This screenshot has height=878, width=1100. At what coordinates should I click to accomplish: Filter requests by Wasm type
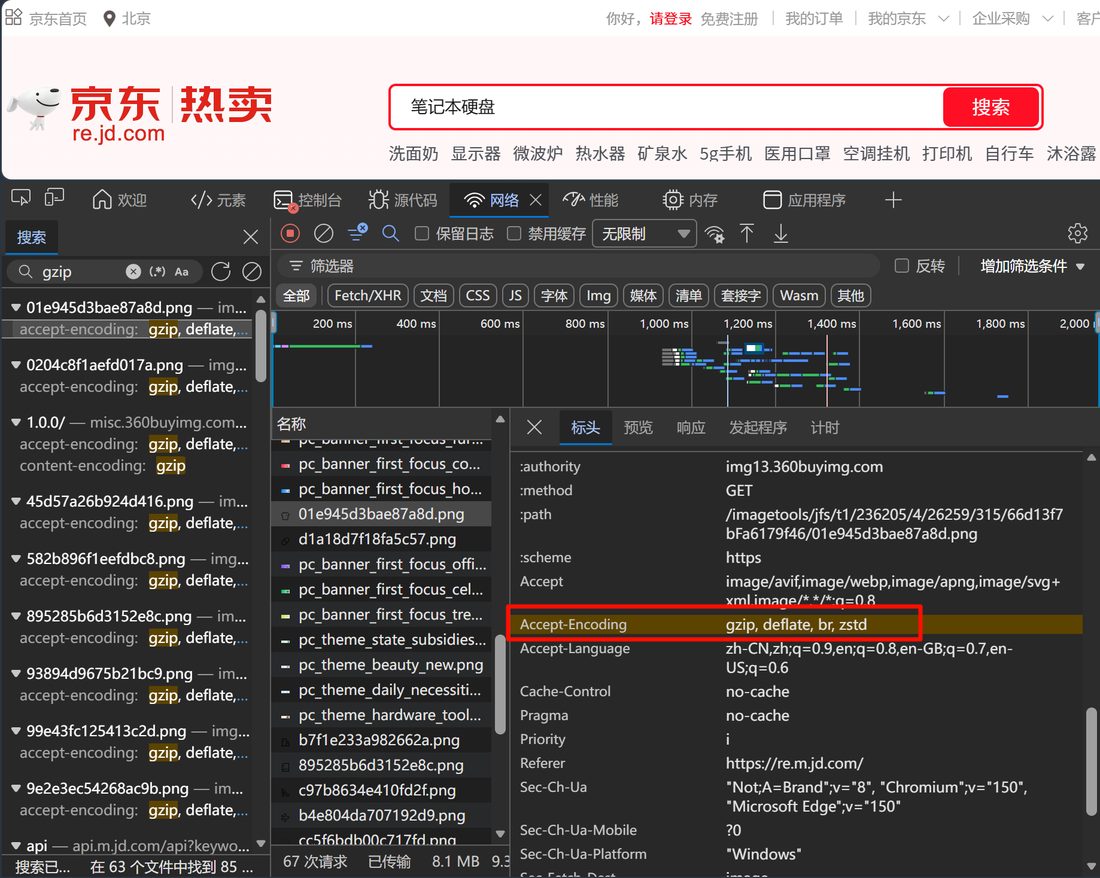[799, 295]
